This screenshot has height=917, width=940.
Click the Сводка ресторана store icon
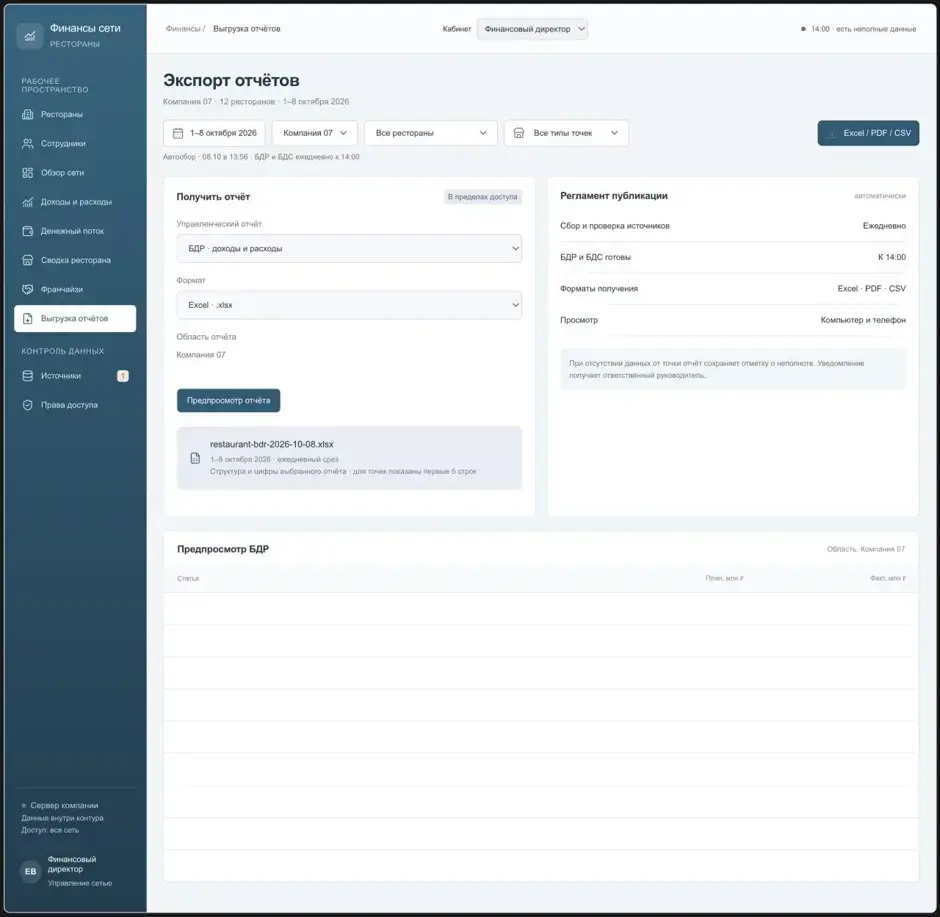(x=28, y=260)
